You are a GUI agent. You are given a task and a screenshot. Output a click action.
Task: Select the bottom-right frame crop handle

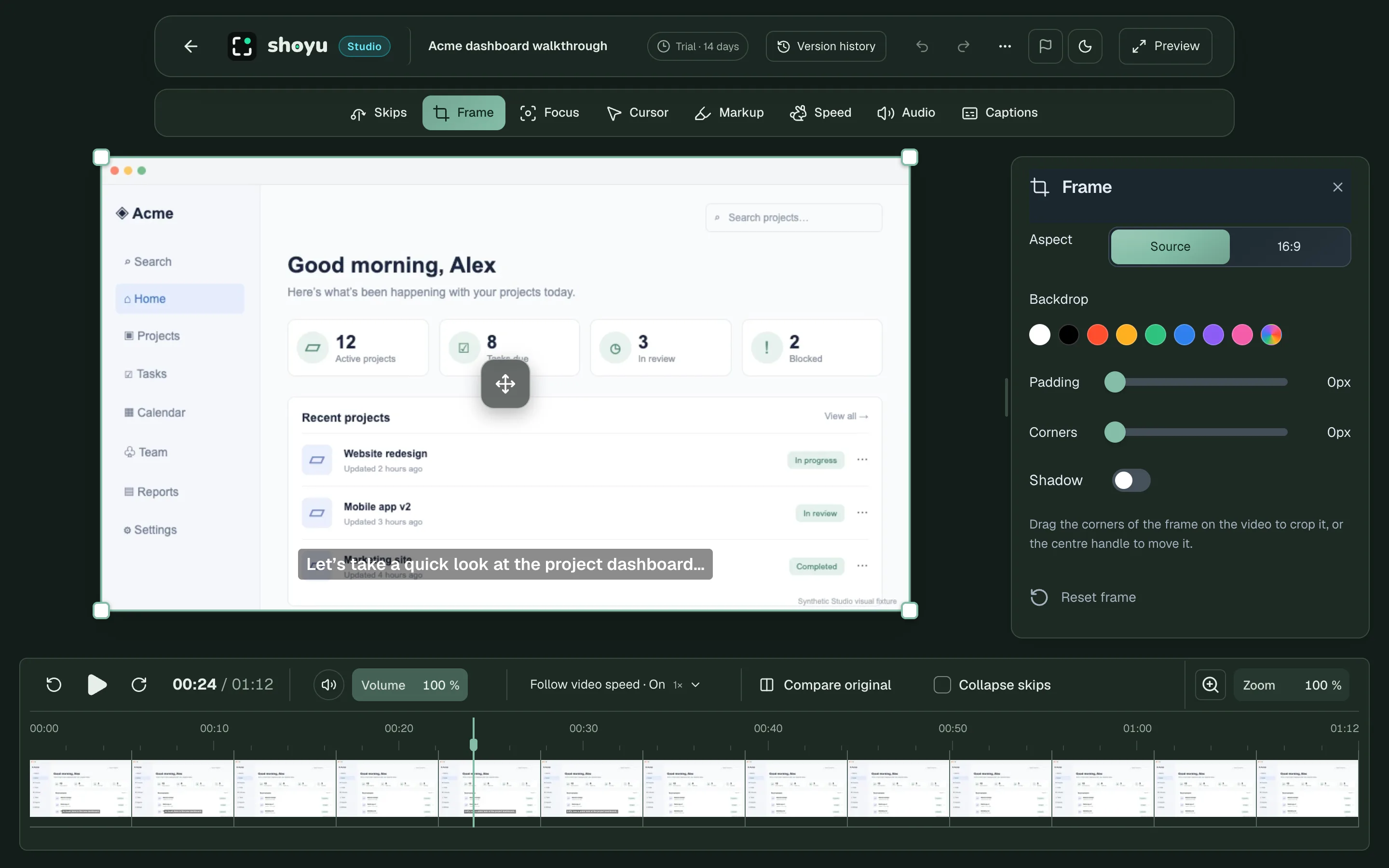(x=910, y=610)
